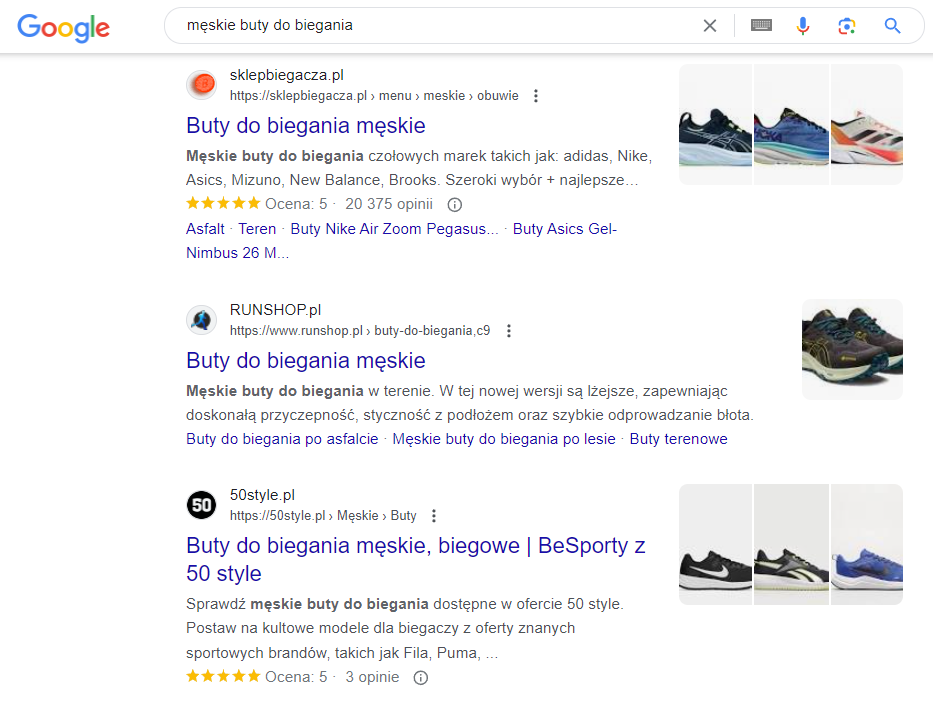The height and width of the screenshot is (716, 933).
Task: Open the on-screen keyboard input tool
Action: click(x=761, y=25)
